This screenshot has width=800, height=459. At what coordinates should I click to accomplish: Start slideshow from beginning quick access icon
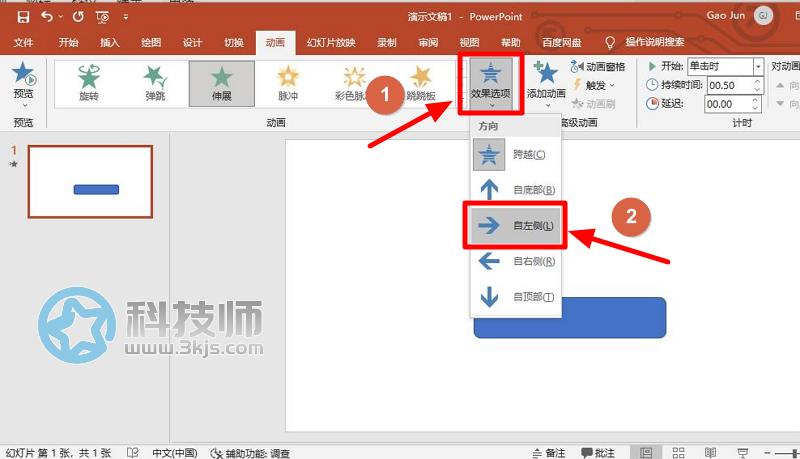coord(102,17)
